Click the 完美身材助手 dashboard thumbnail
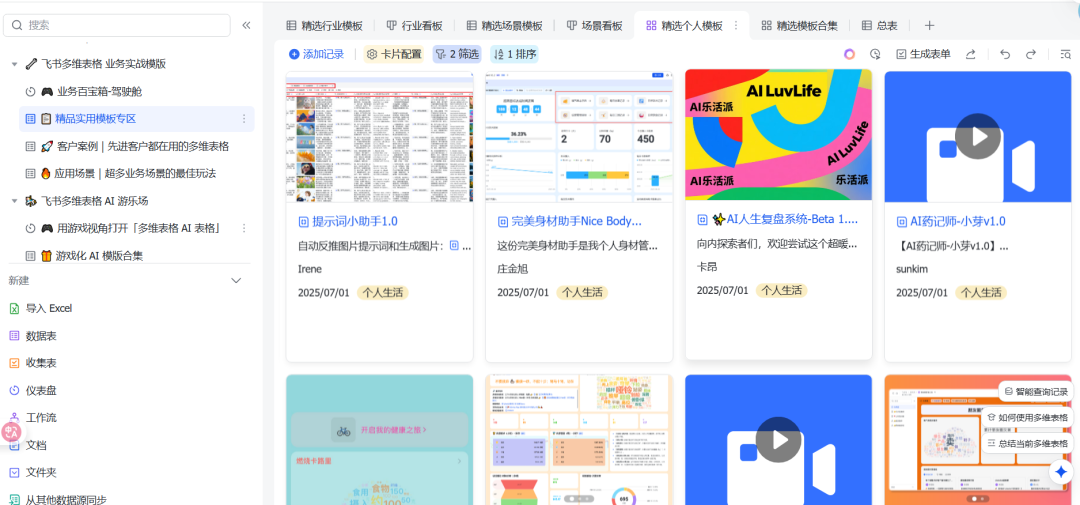Image resolution: width=1080 pixels, height=505 pixels. pos(579,136)
